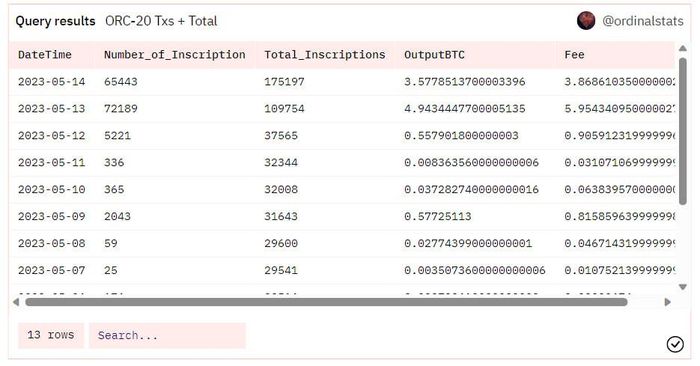This screenshot has width=700, height=366.
Task: Click the horizontal scrollbar thumb
Action: [x=326, y=302]
